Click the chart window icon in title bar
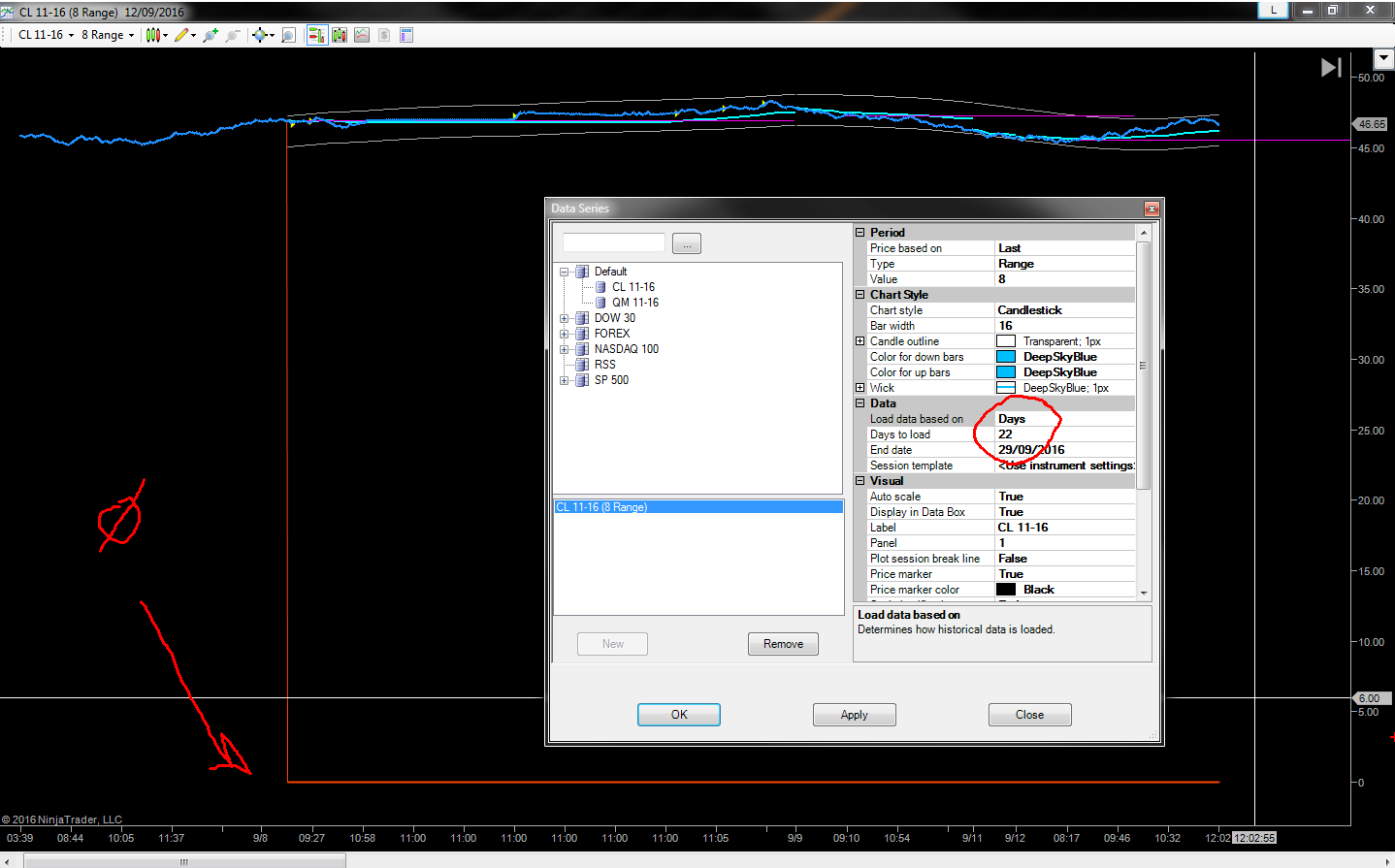 pos(8,12)
